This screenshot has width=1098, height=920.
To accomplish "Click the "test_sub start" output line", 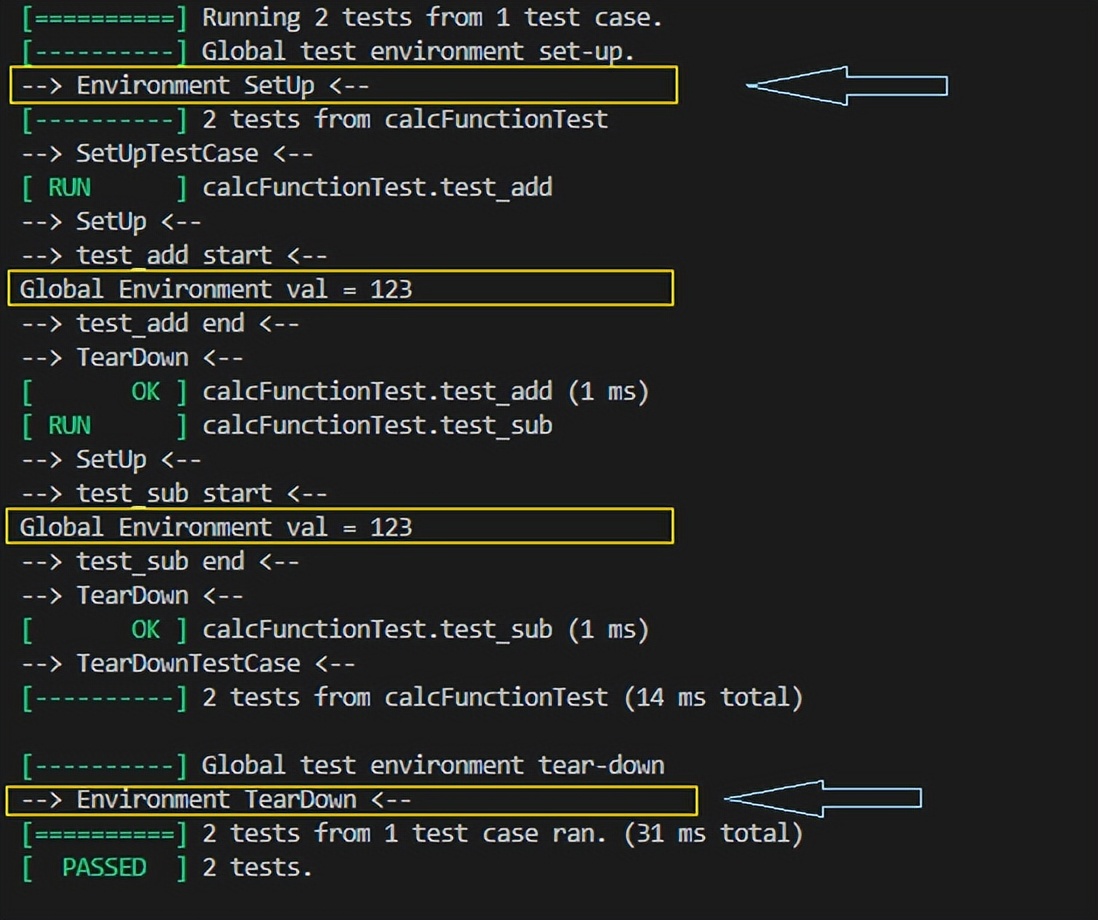I will pyautogui.click(x=174, y=494).
